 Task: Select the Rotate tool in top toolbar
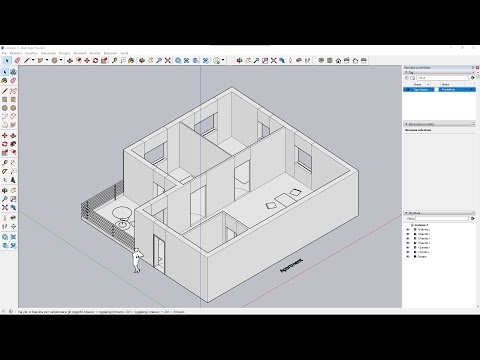(x=96, y=60)
